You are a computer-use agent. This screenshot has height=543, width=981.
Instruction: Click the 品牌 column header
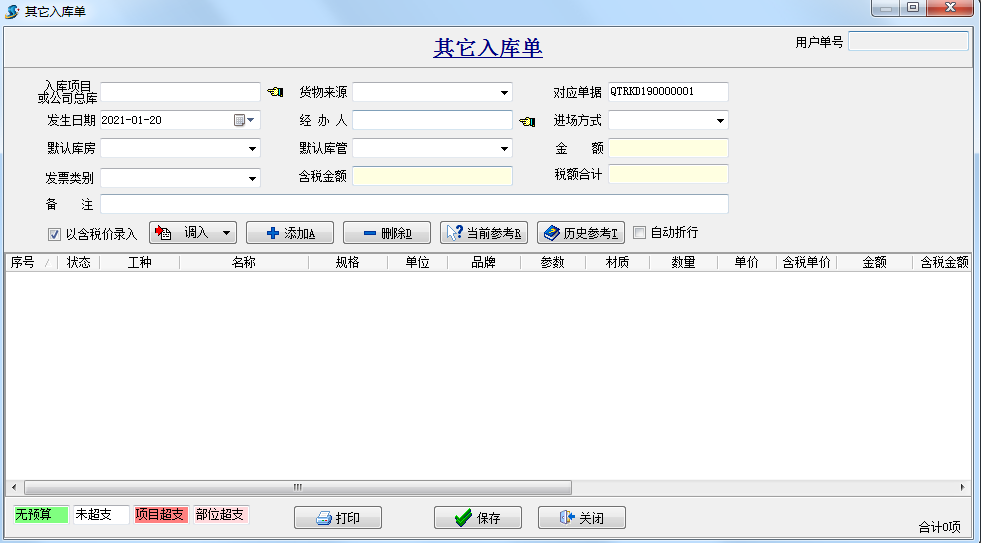[484, 263]
